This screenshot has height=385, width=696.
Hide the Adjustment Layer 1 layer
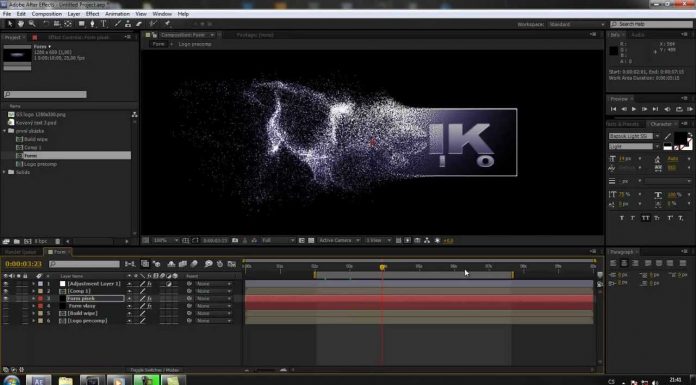click(x=5, y=283)
